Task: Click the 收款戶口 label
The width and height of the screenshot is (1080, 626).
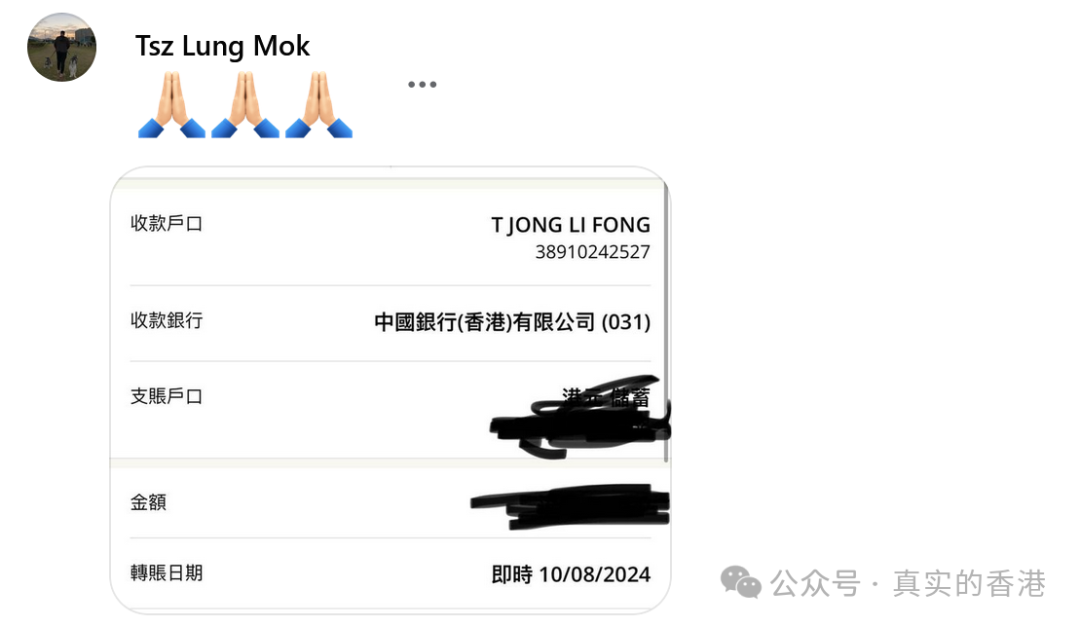Action: point(167,223)
